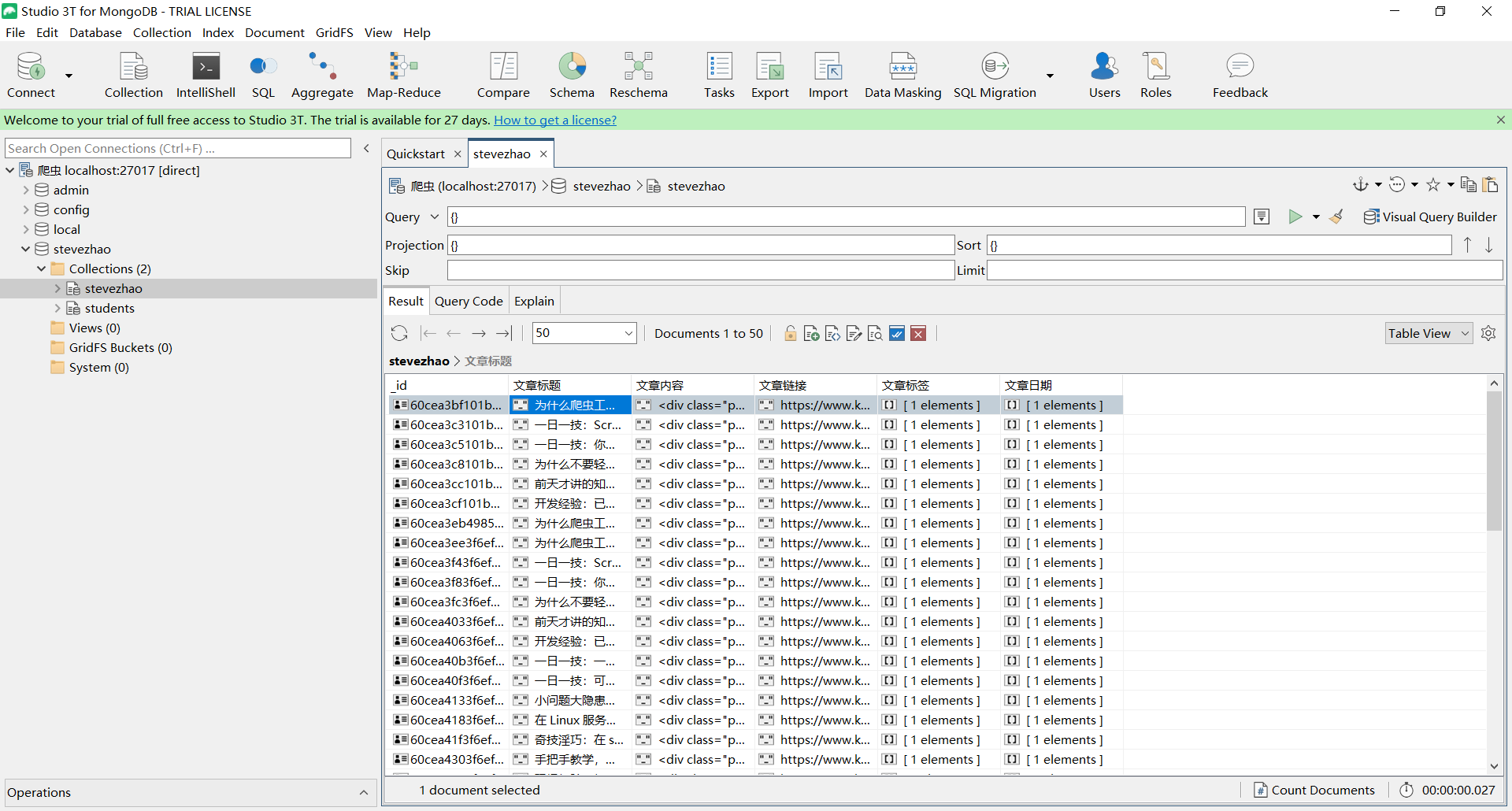Click the Feedback icon

tap(1240, 75)
